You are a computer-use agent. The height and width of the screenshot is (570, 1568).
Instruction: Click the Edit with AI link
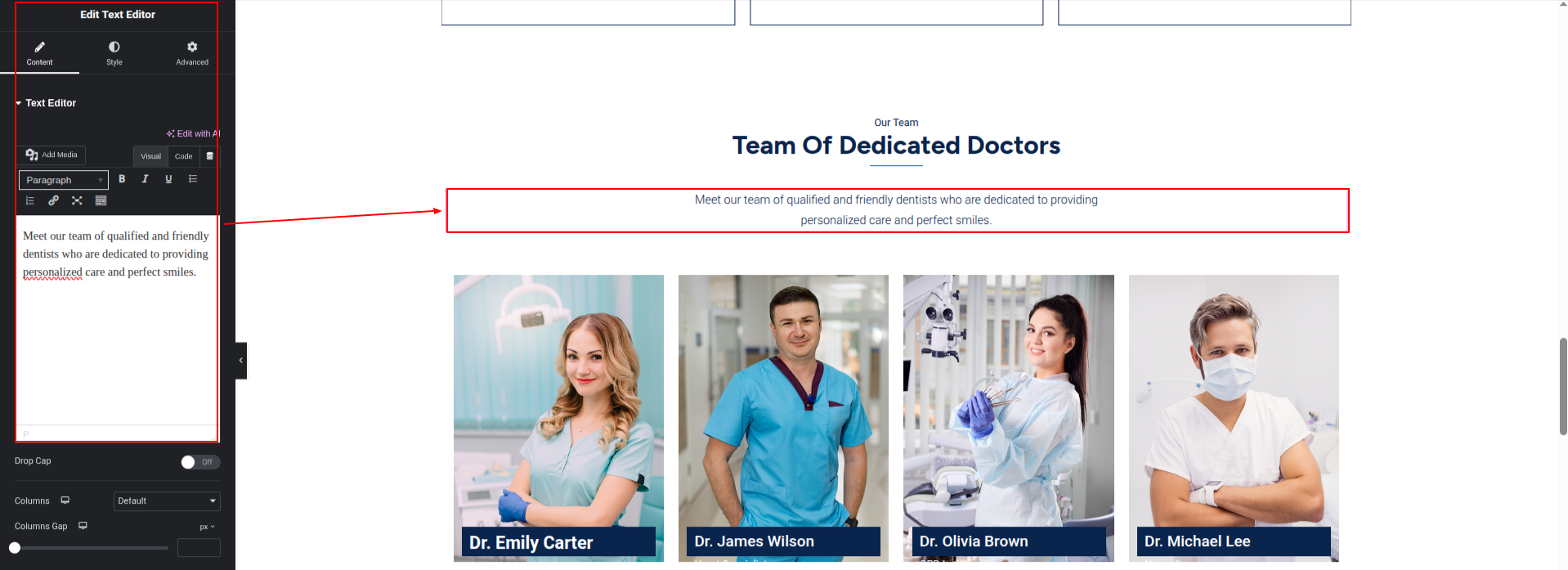194,133
